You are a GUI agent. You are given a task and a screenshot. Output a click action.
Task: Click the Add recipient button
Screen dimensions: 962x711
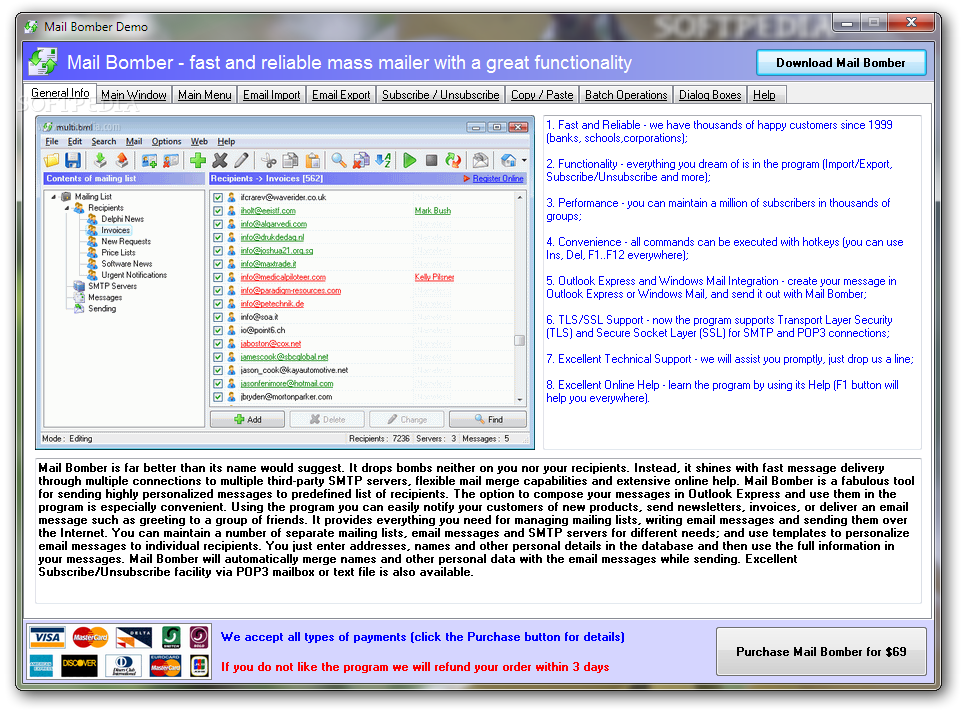247,420
